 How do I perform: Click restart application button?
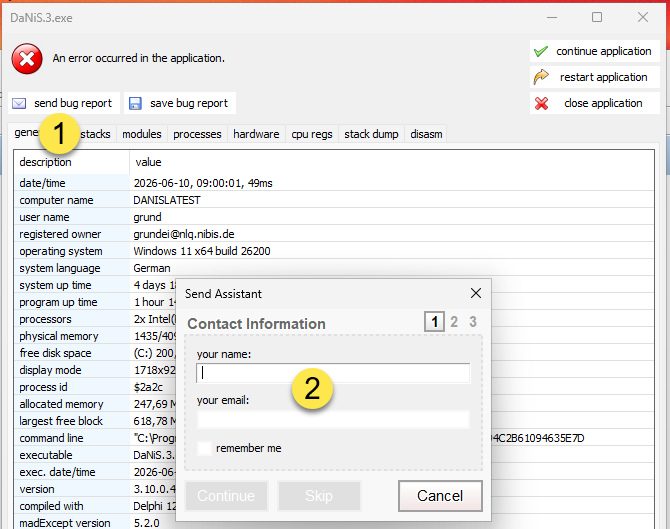coord(595,77)
